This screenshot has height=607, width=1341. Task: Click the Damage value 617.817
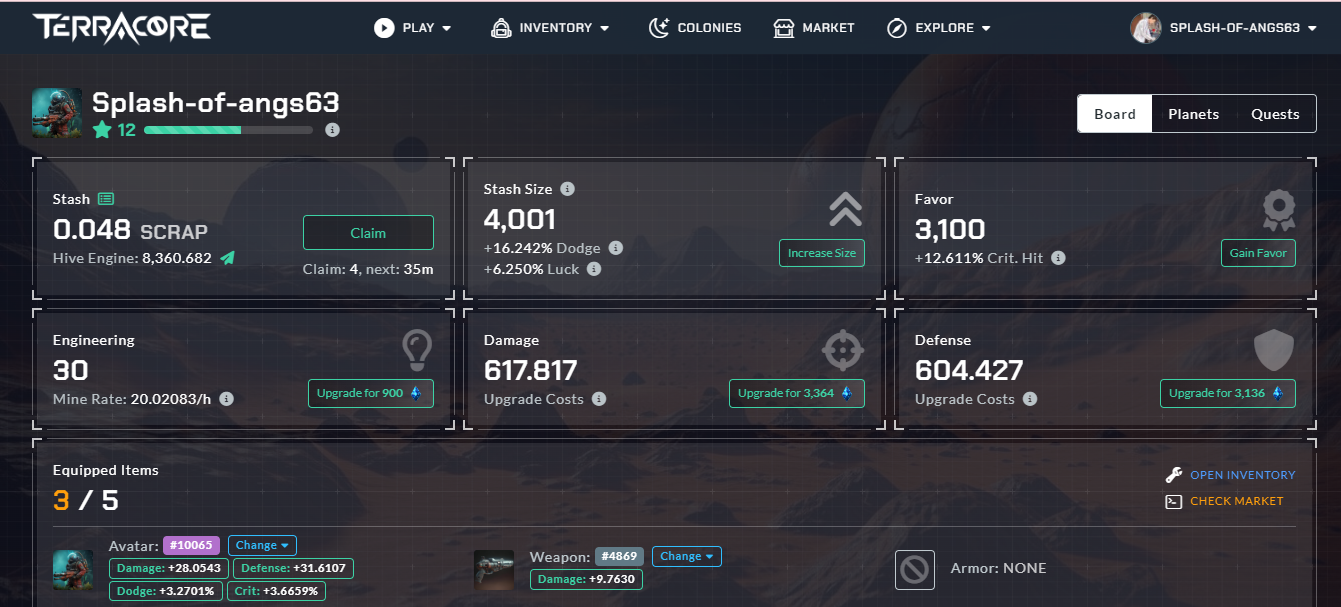point(531,371)
